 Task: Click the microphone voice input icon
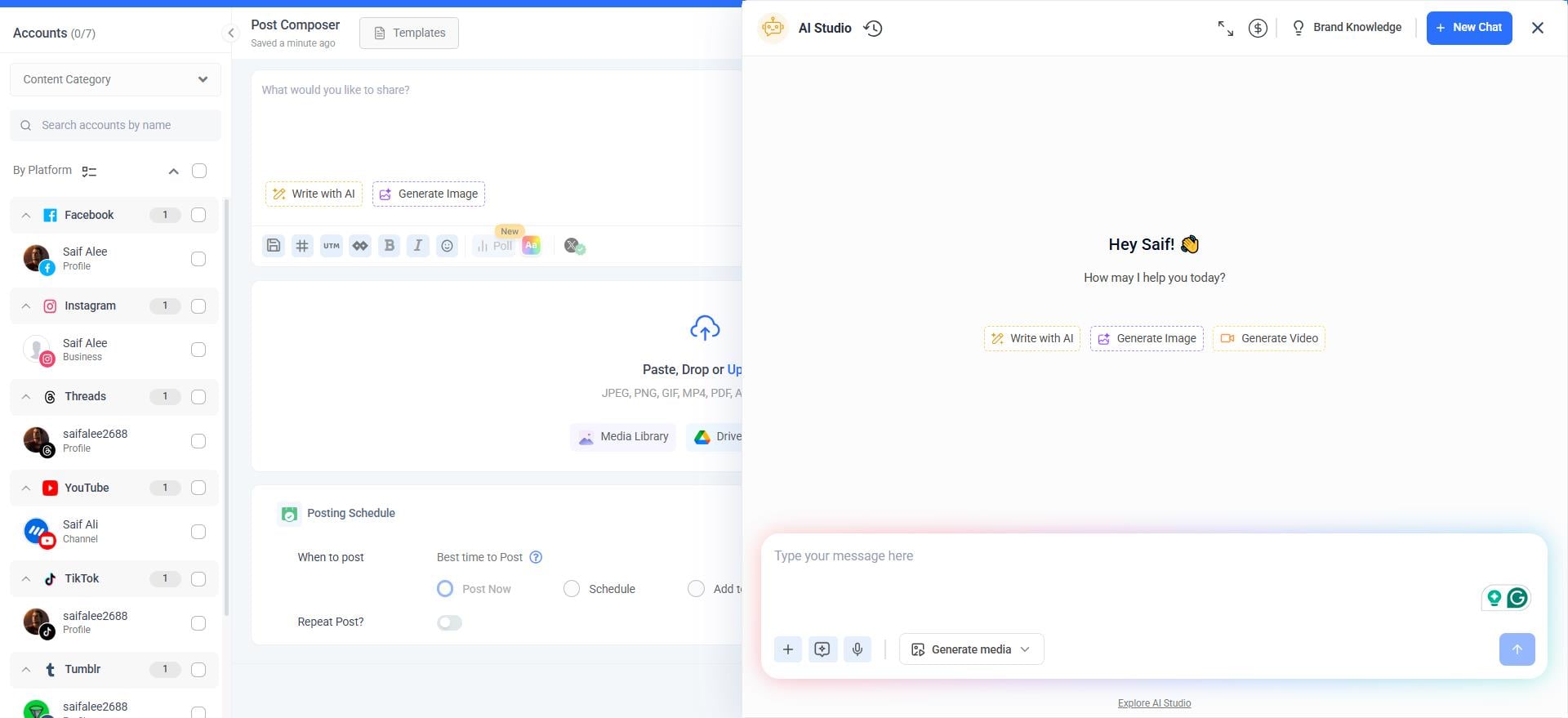click(x=857, y=649)
